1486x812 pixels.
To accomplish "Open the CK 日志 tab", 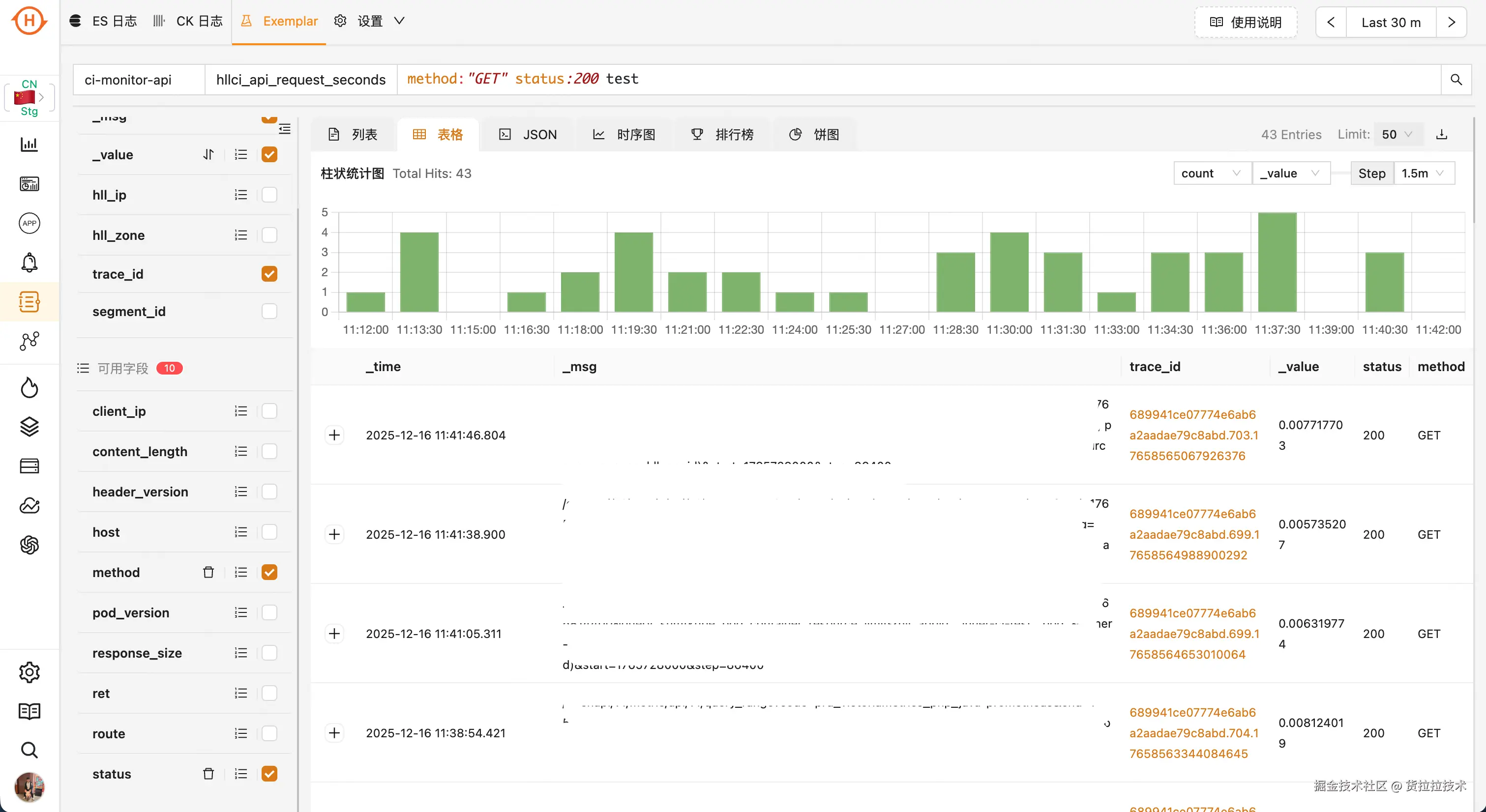I will tap(188, 21).
